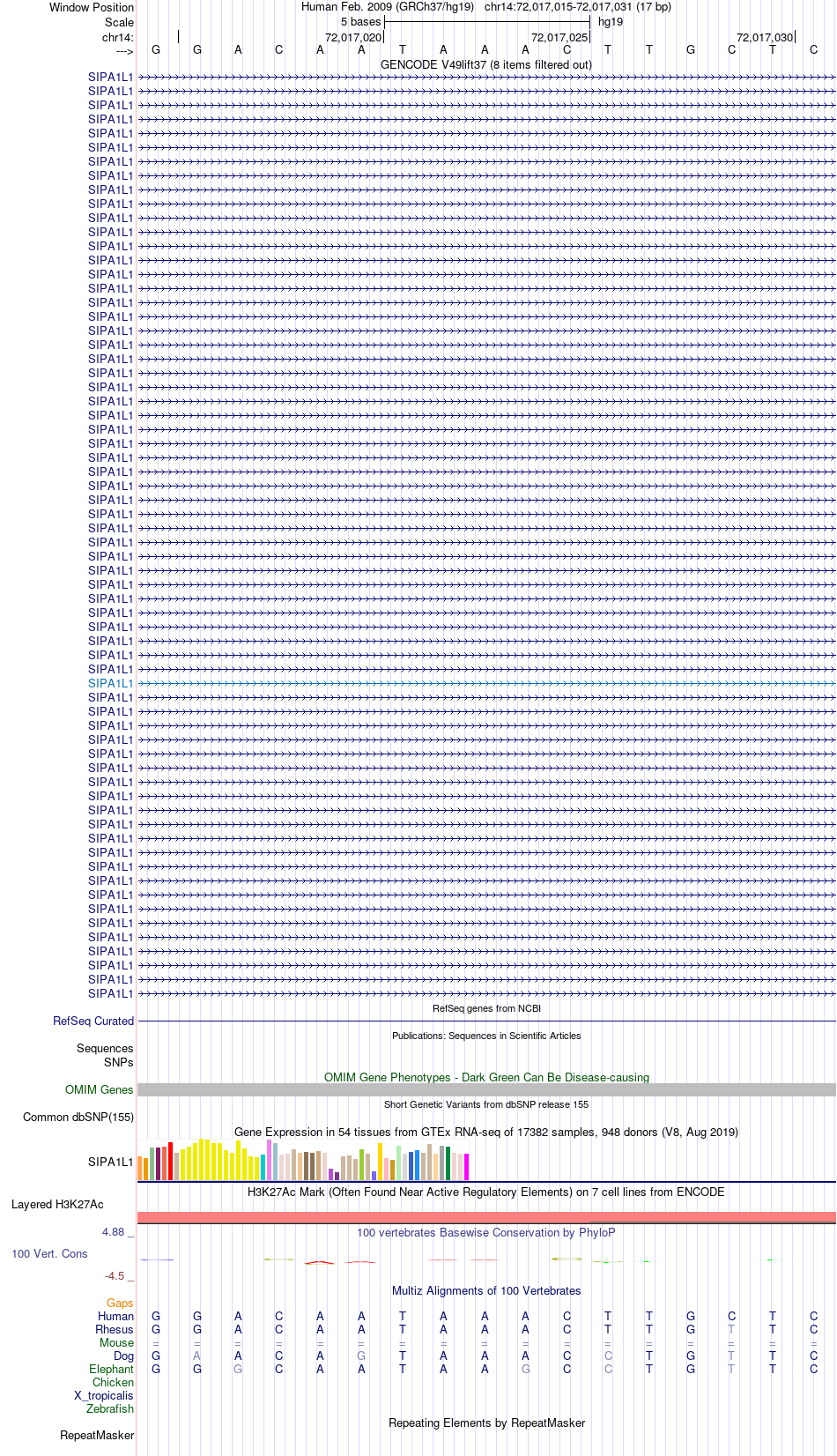The width and height of the screenshot is (837, 1456).
Task: Click the ---> sequence direction arrow label
Action: click(x=124, y=52)
